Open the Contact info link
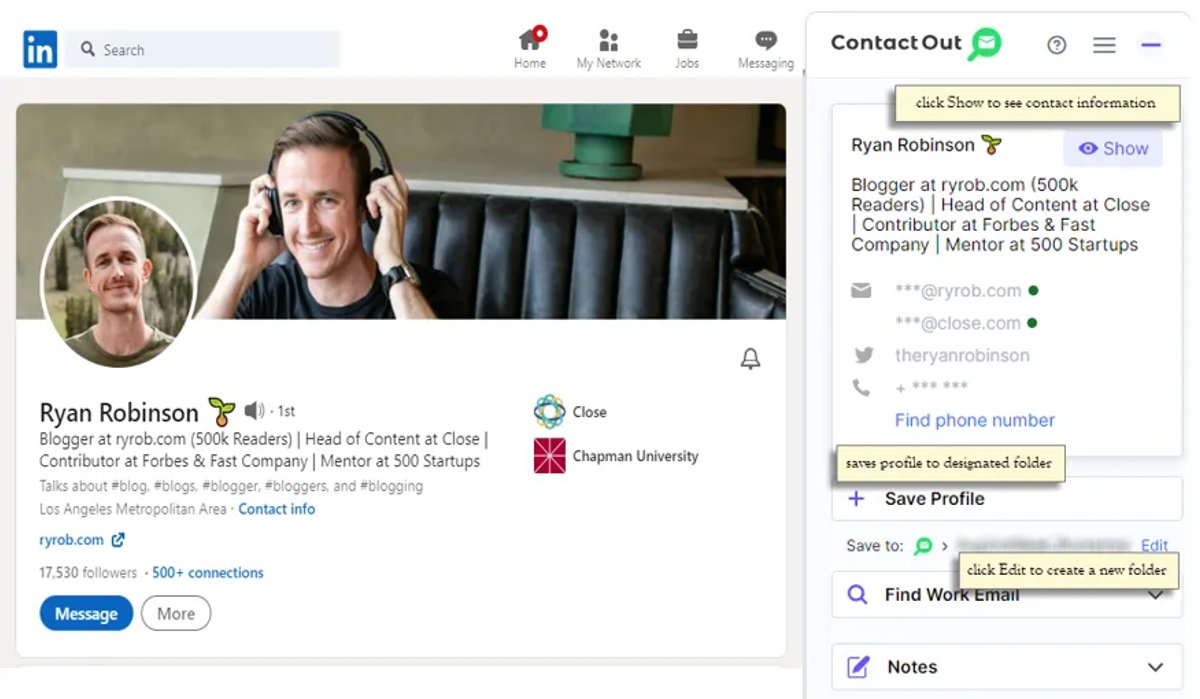This screenshot has width=1200, height=699. (276, 509)
